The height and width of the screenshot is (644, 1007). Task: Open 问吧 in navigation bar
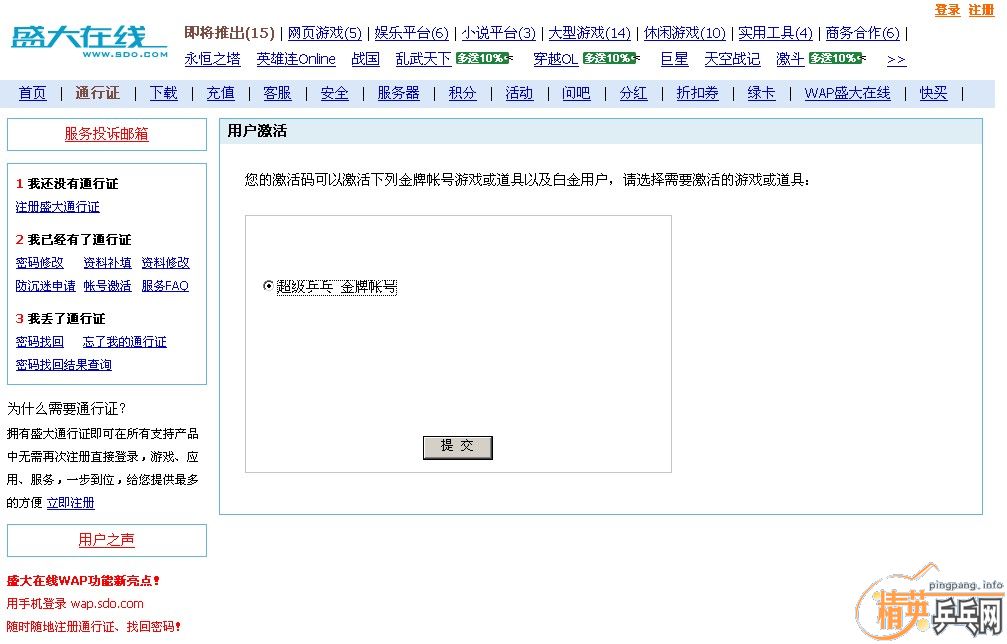tap(576, 93)
